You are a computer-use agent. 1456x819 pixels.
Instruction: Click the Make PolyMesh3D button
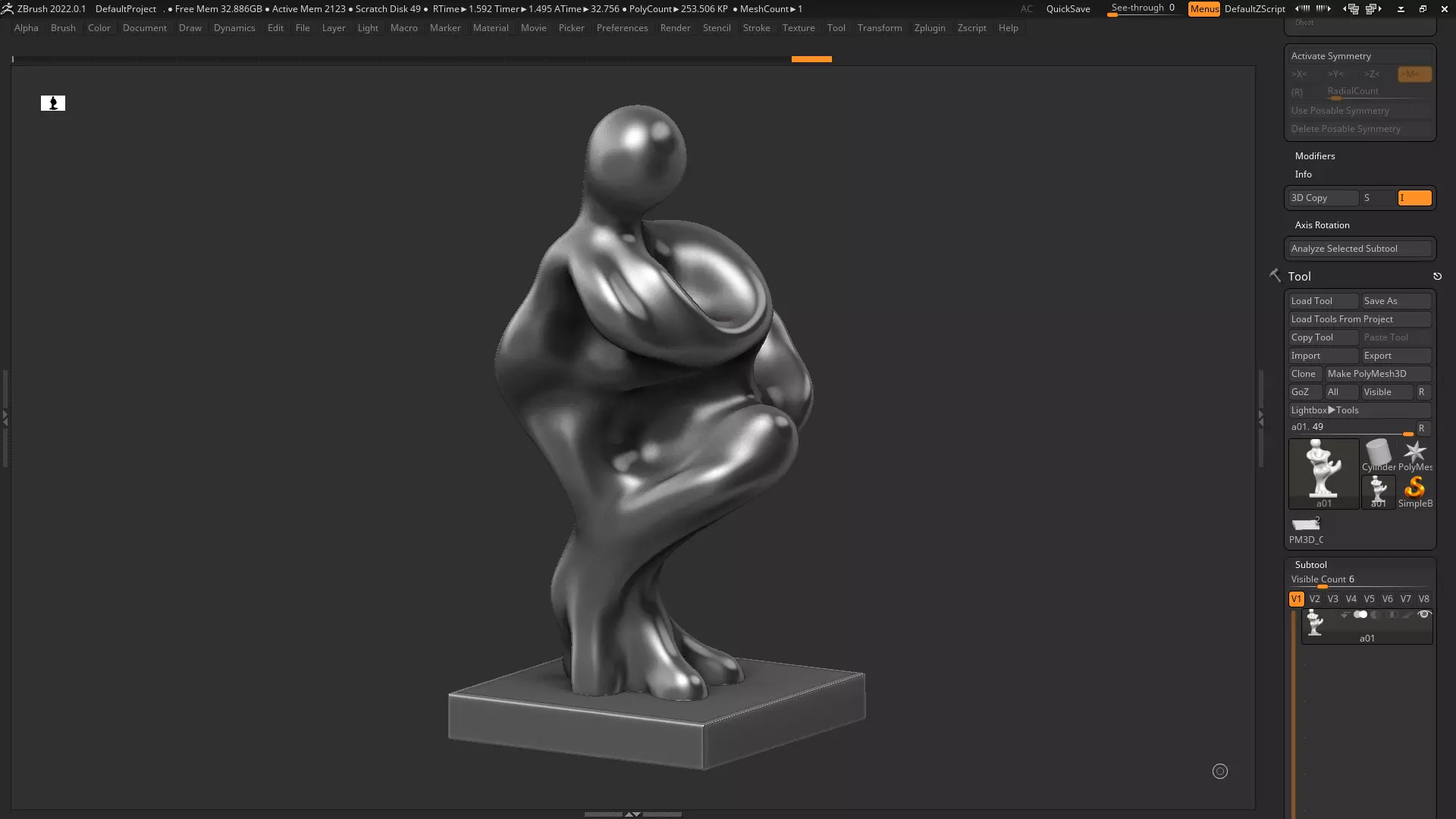[1376, 374]
